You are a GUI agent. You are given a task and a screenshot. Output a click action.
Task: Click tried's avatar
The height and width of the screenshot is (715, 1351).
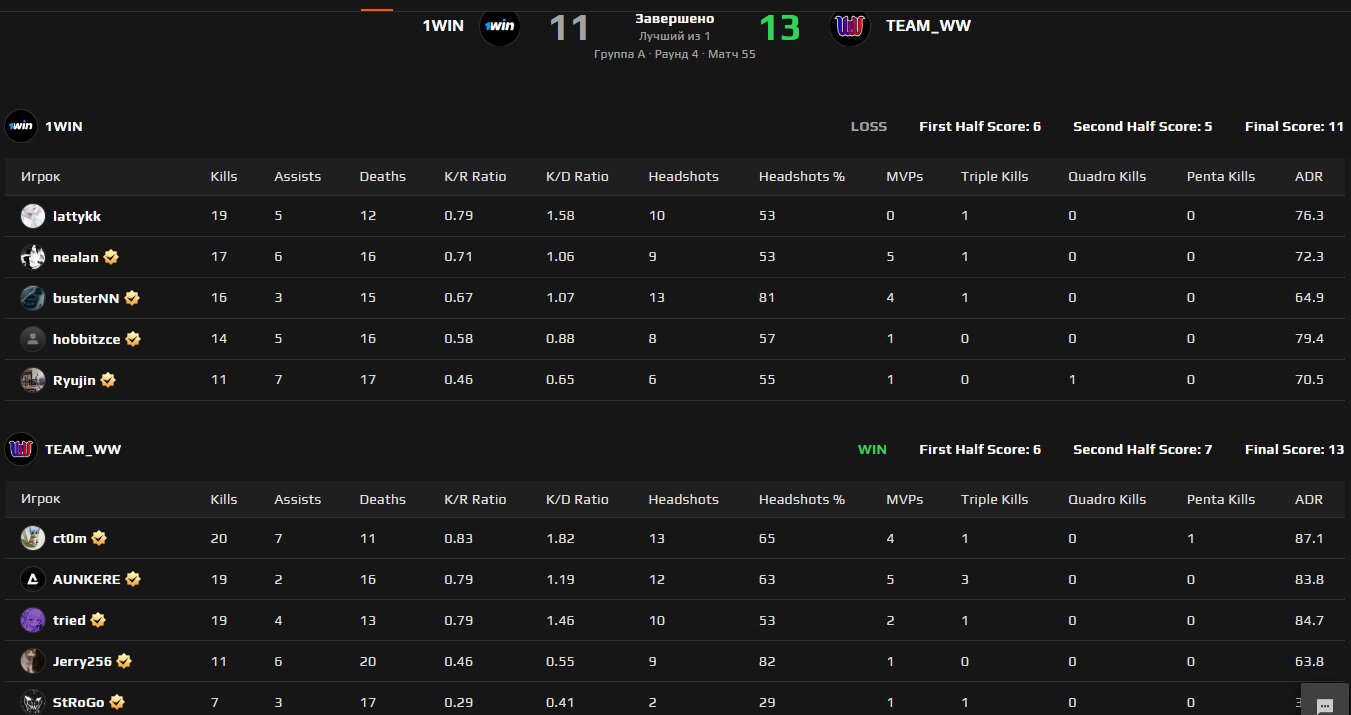(33, 620)
